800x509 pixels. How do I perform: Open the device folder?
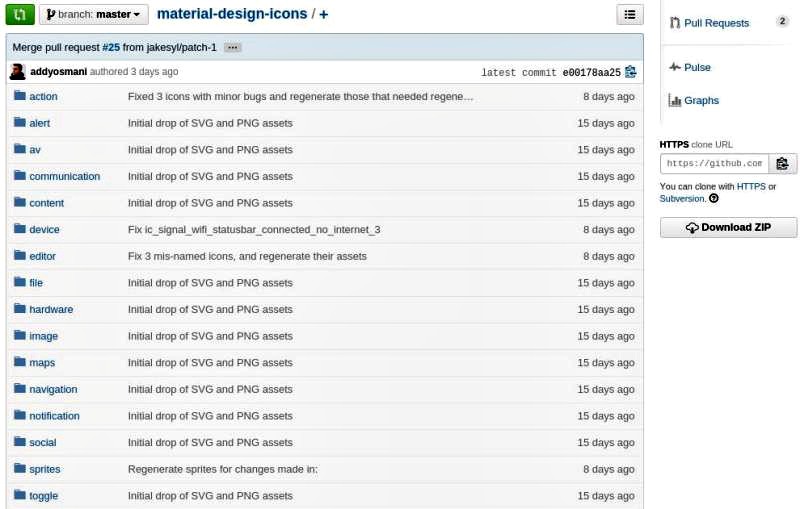click(x=44, y=230)
